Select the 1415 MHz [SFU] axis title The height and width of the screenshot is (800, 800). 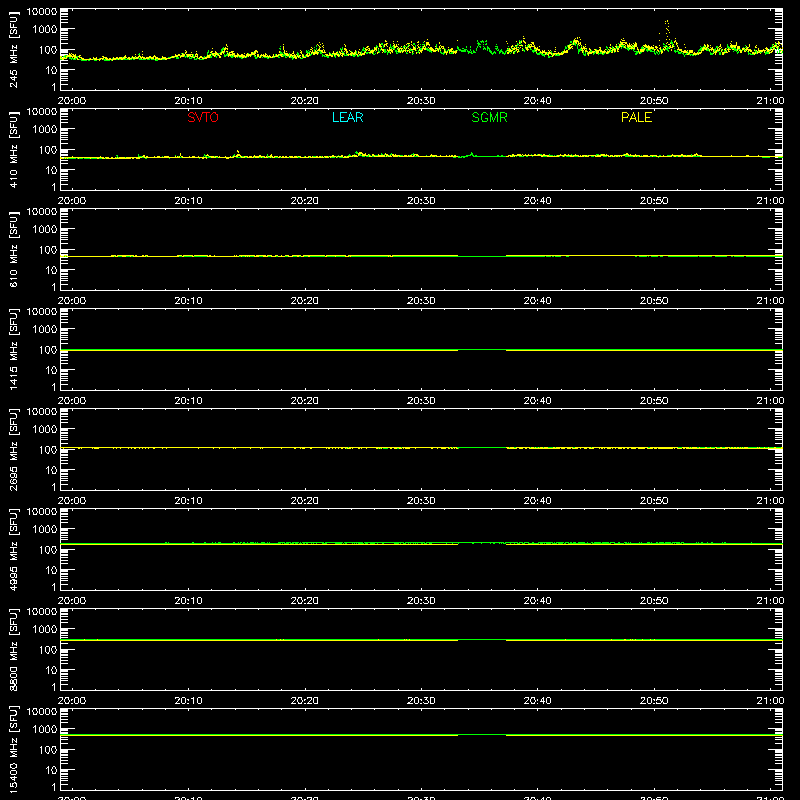click(14, 349)
